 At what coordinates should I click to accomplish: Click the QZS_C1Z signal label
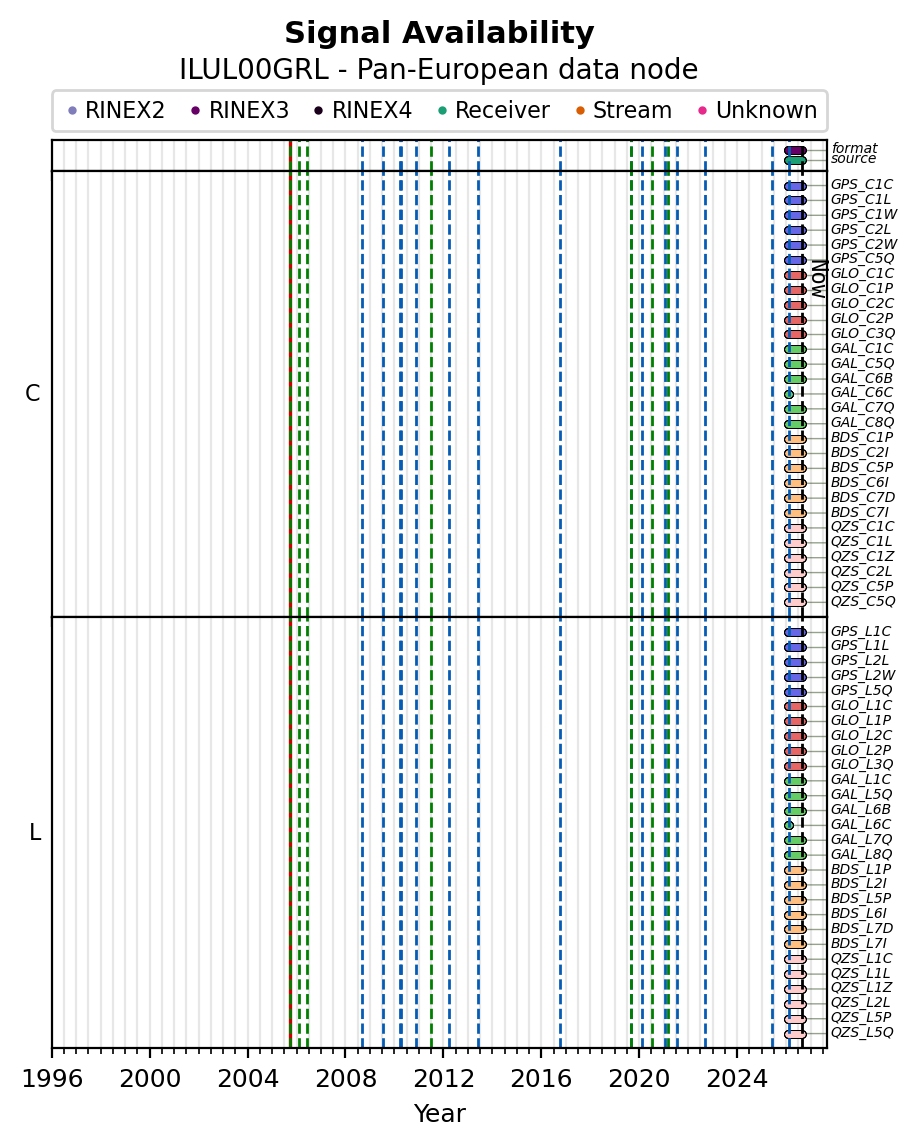[862, 557]
